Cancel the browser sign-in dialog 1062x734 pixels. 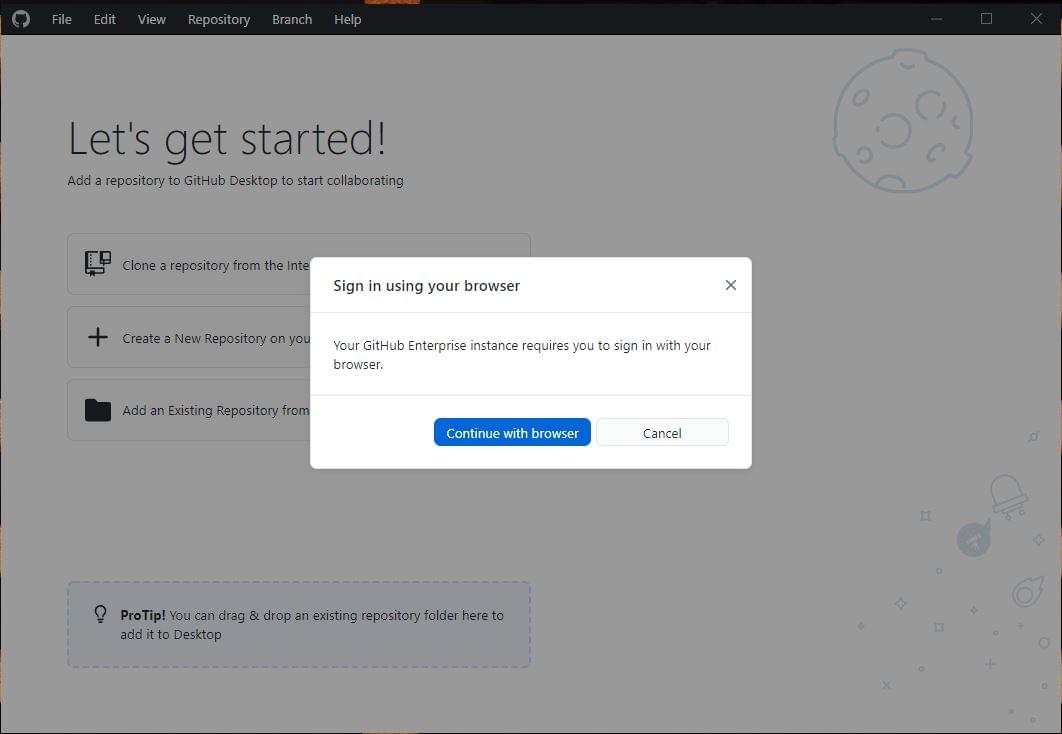point(662,433)
